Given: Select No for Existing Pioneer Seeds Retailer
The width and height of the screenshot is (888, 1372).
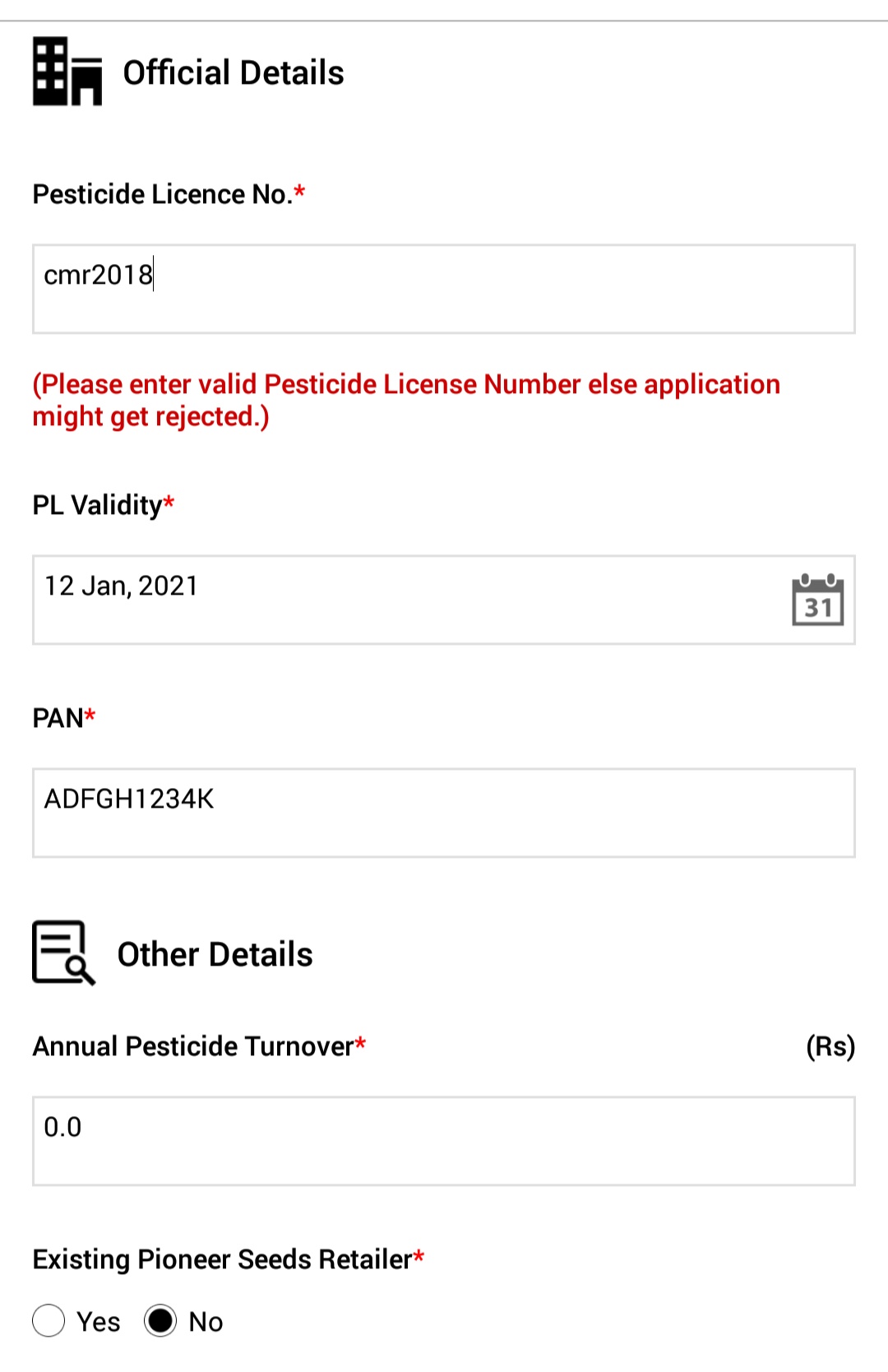Looking at the screenshot, I should 160,1321.
